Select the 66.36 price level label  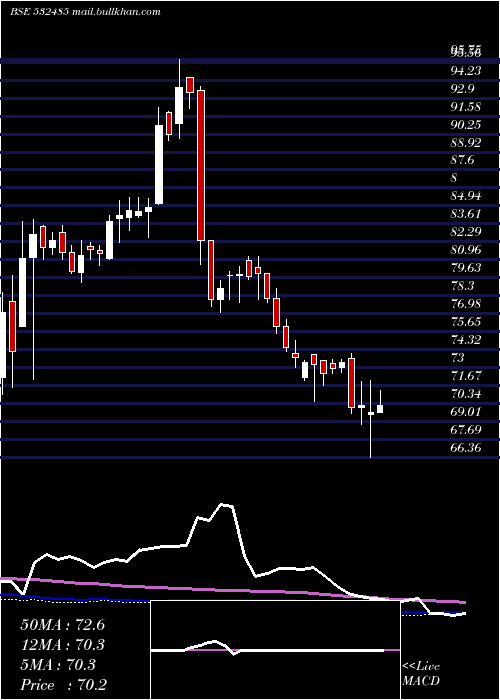(466, 447)
